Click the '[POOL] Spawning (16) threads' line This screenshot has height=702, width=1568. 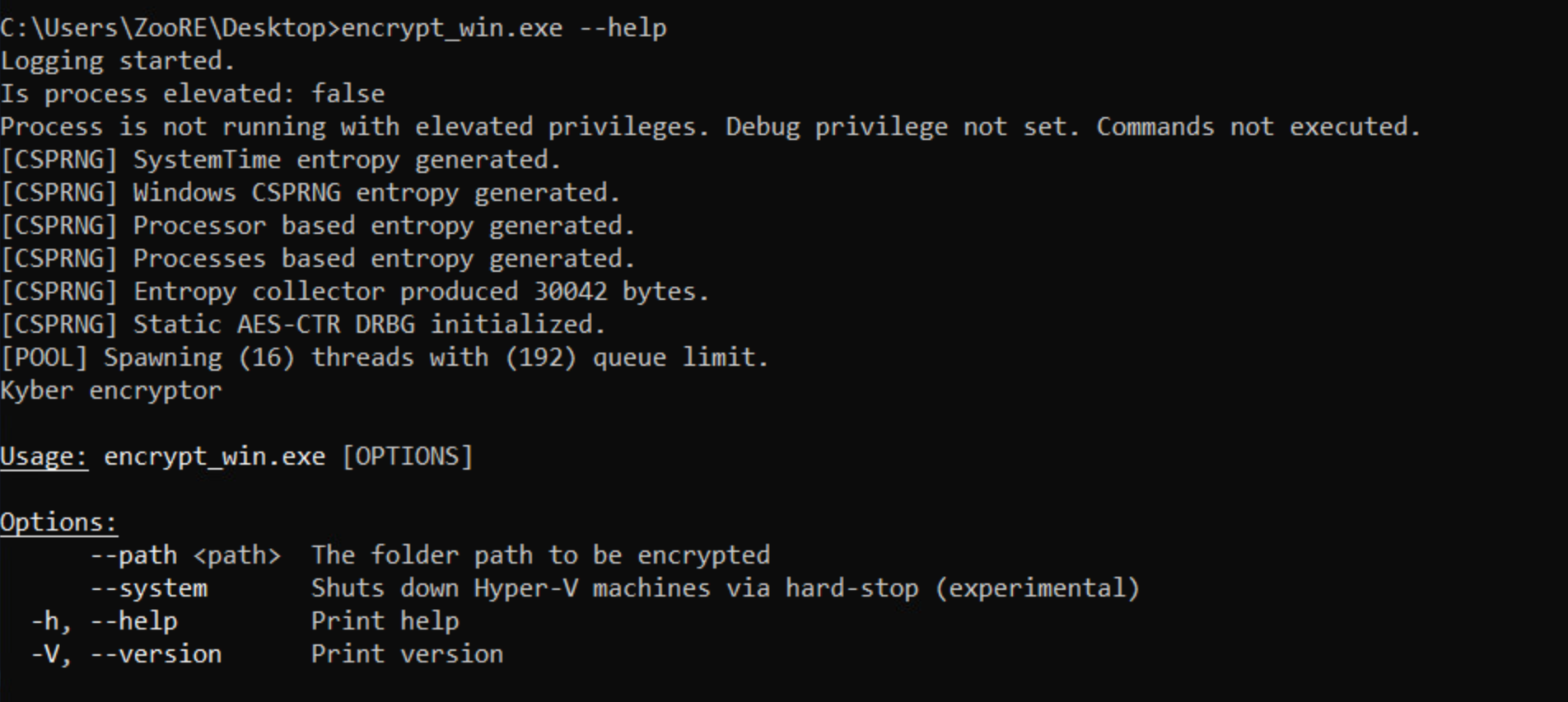click(x=384, y=358)
